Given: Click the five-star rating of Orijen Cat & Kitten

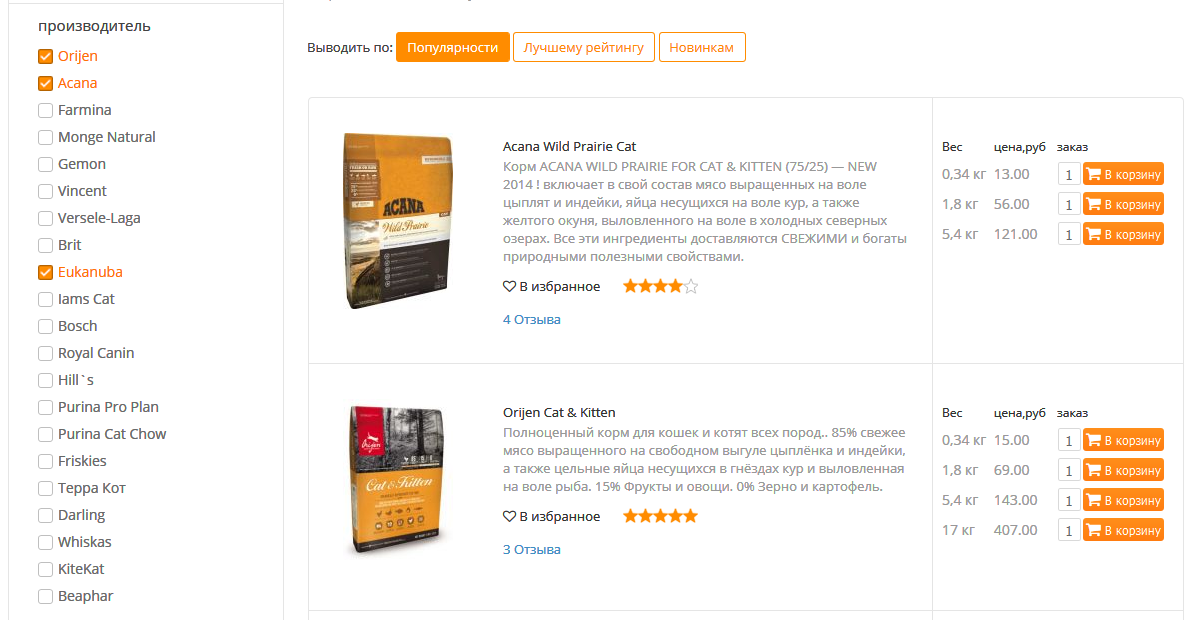Looking at the screenshot, I should (x=660, y=517).
